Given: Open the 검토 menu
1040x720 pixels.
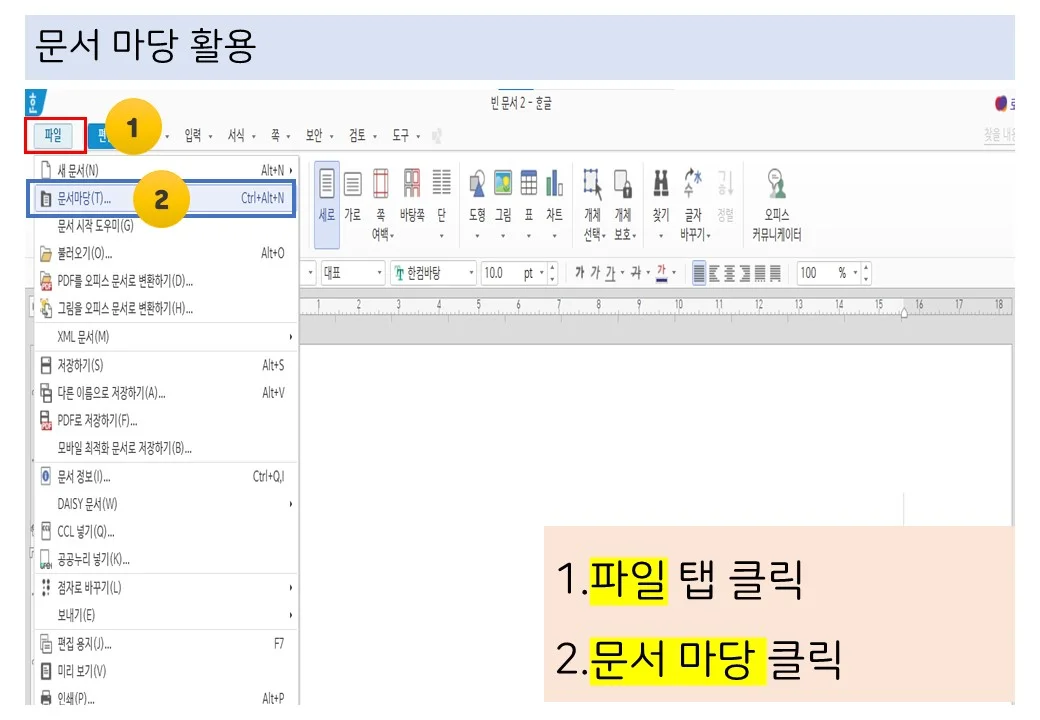Looking at the screenshot, I should pyautogui.click(x=362, y=136).
